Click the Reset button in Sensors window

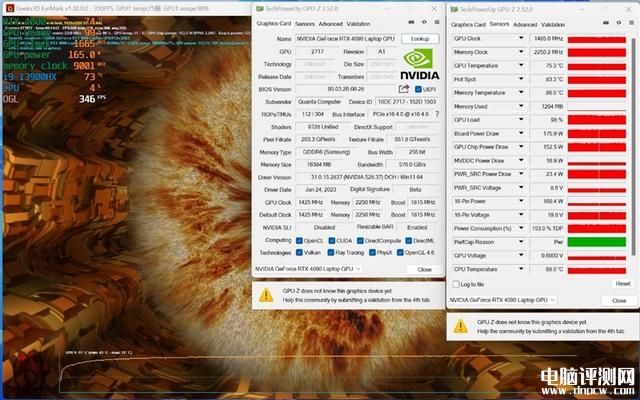point(623,284)
